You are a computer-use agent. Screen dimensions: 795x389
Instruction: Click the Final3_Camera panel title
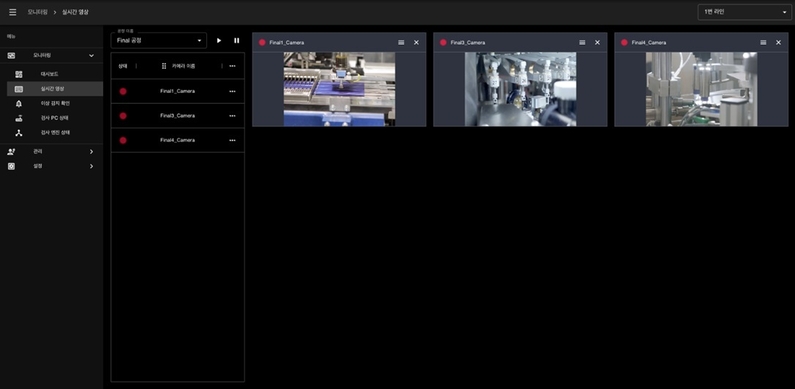point(468,43)
